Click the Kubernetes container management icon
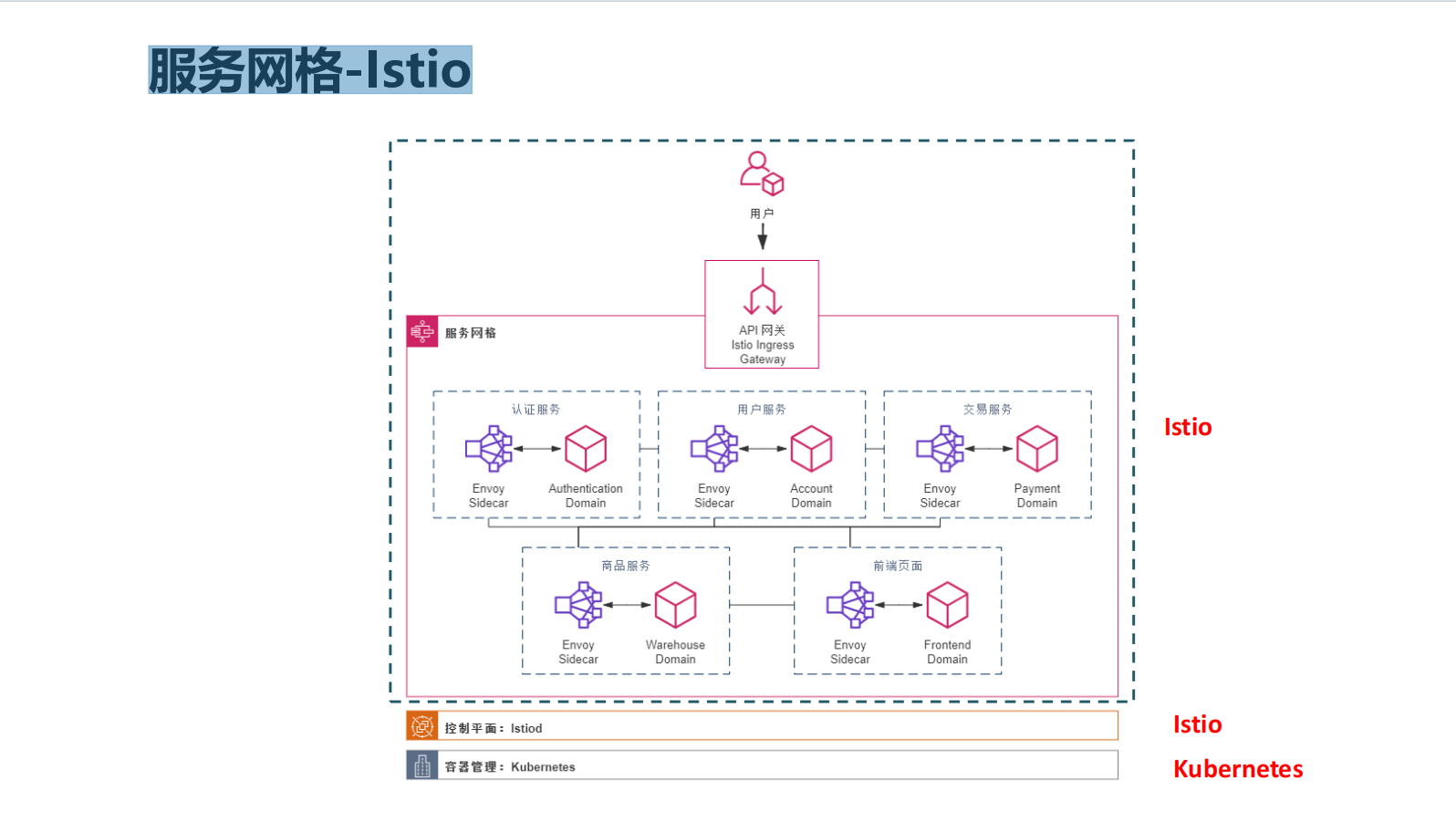This screenshot has width=1456, height=822. (x=422, y=765)
